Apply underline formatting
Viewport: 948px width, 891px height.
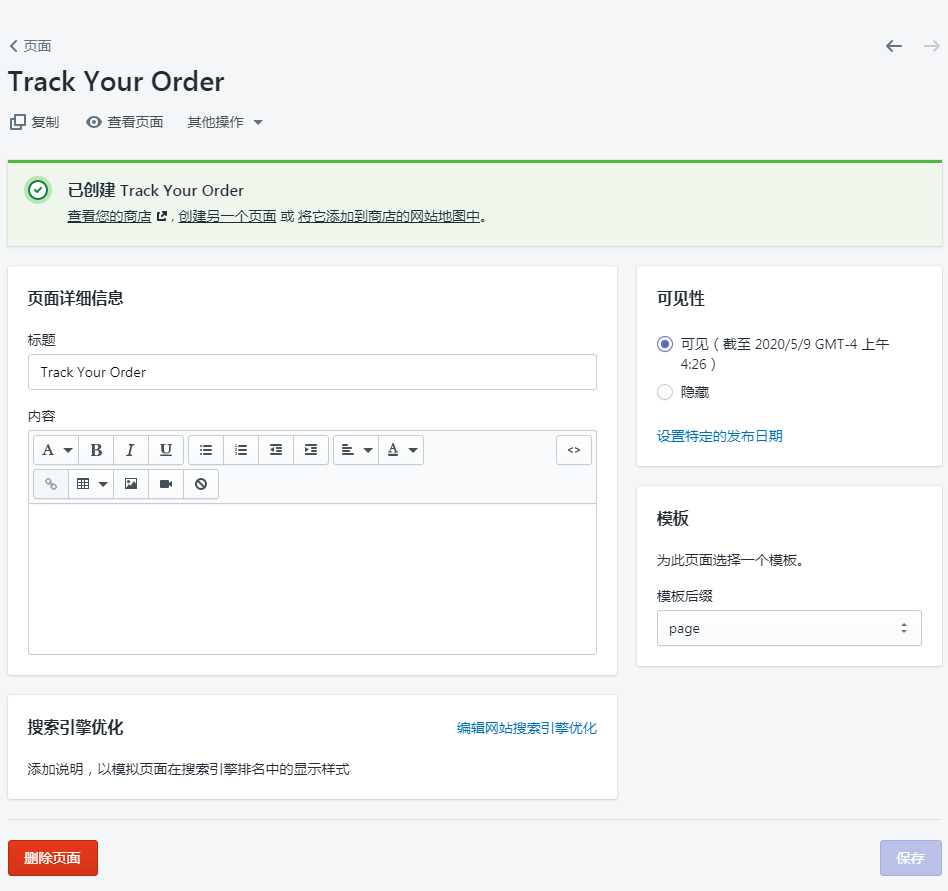tap(165, 450)
